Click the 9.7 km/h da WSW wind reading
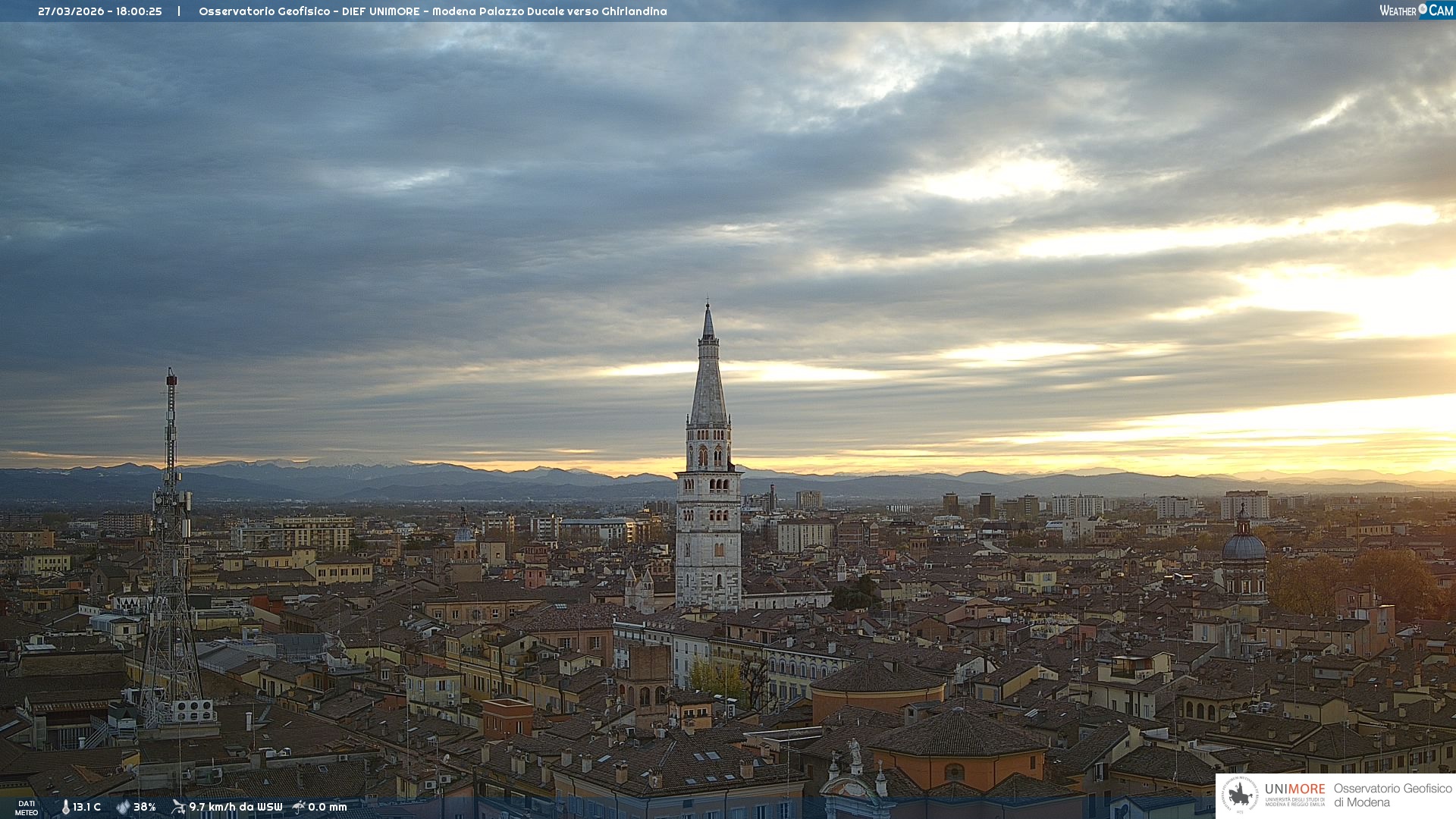The width and height of the screenshot is (1456, 819). (x=235, y=807)
